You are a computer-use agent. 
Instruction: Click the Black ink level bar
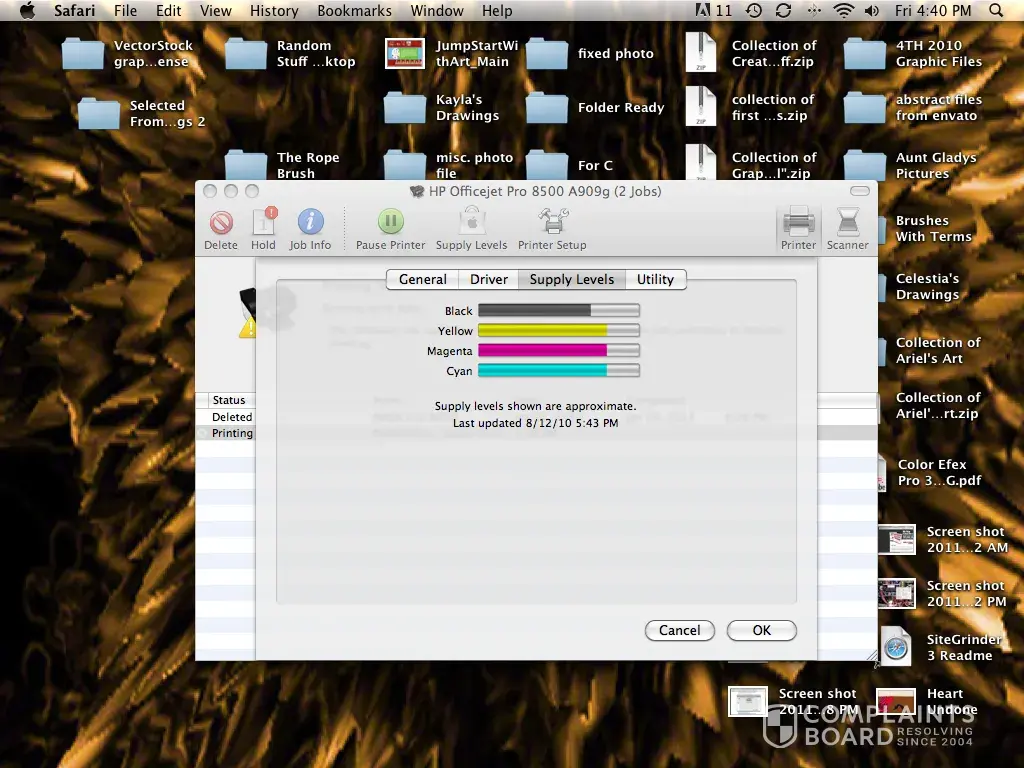pyautogui.click(x=558, y=311)
